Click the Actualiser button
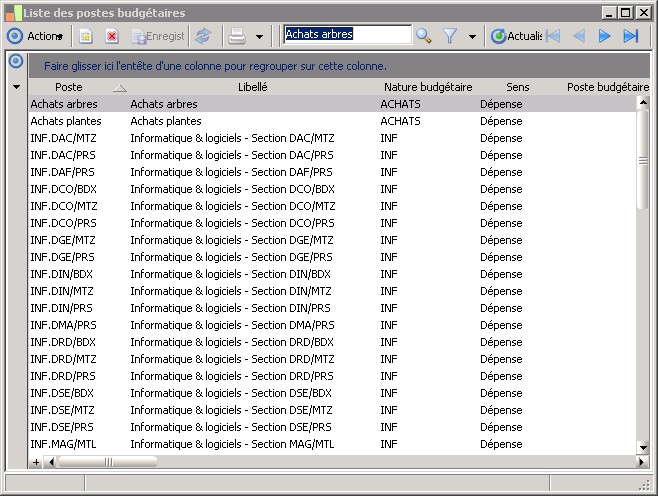 516,36
